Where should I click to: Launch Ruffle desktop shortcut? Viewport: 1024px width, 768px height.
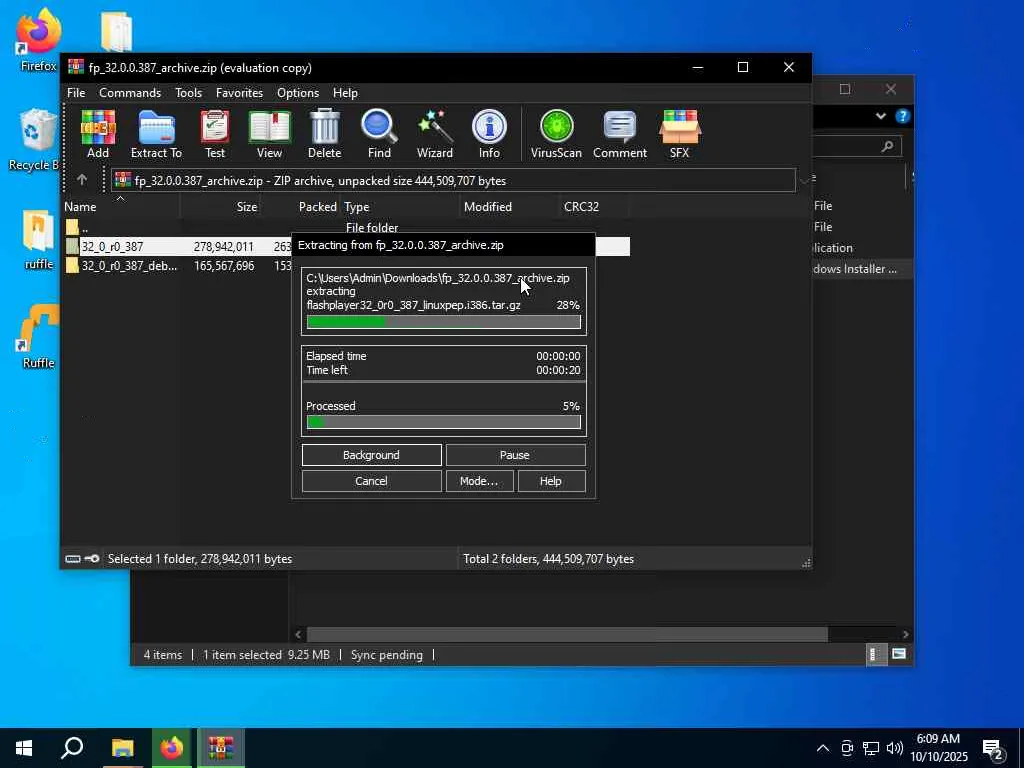click(38, 336)
